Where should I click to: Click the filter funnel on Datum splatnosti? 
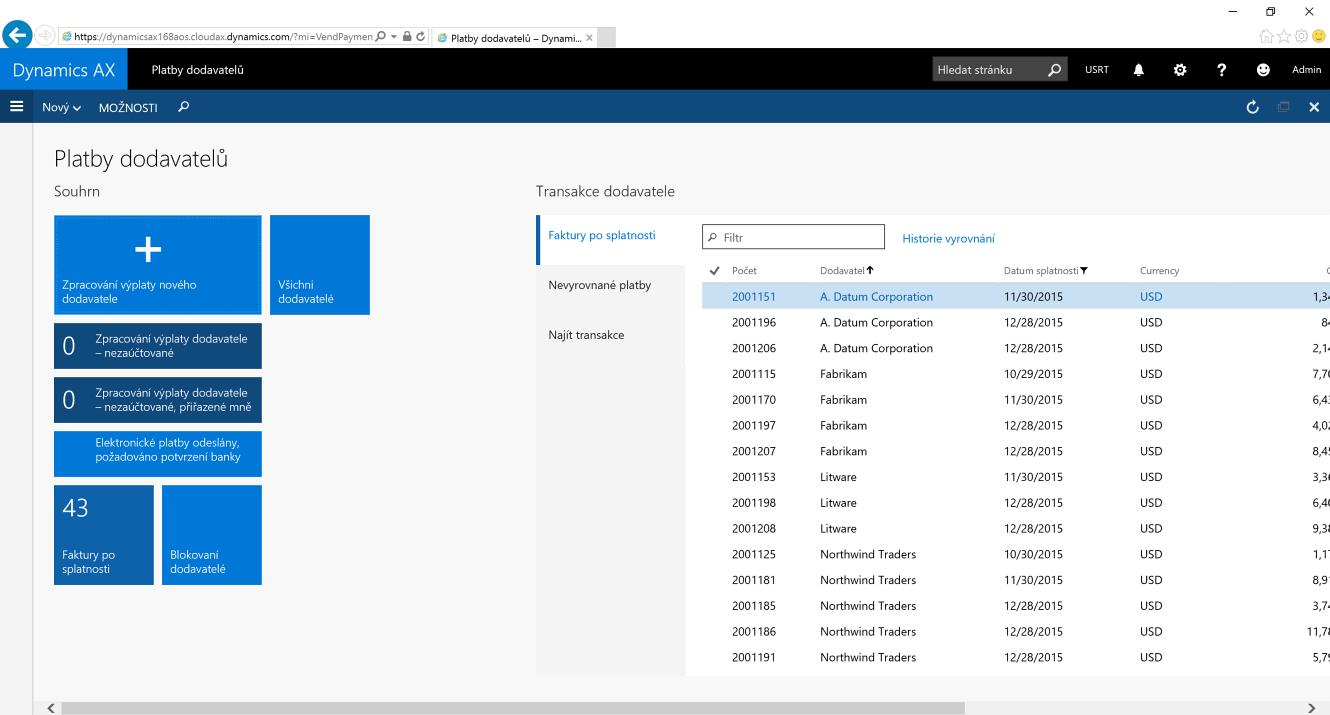coord(1084,271)
